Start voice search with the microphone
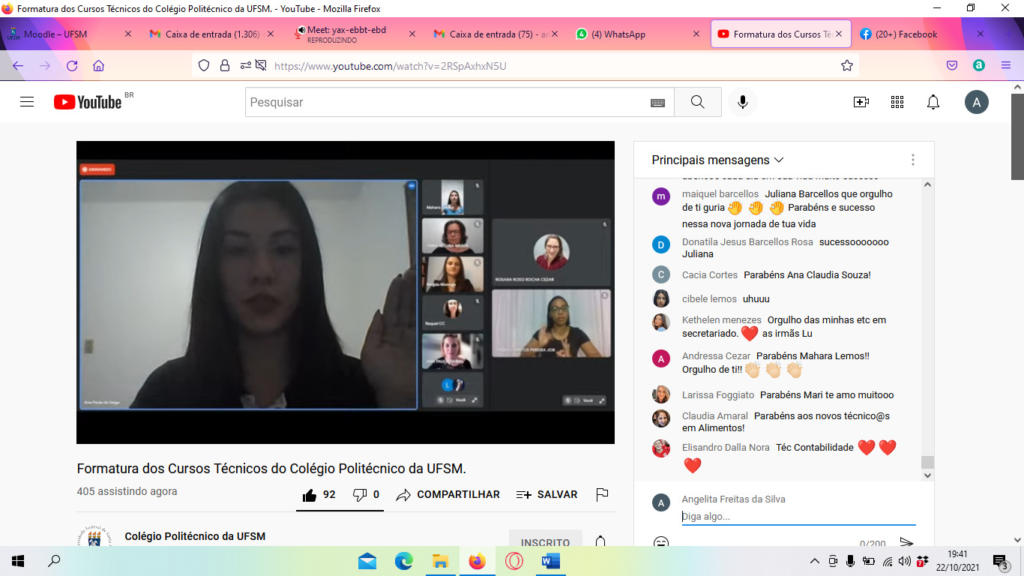Screen dimensions: 1024x576 click(x=742, y=102)
